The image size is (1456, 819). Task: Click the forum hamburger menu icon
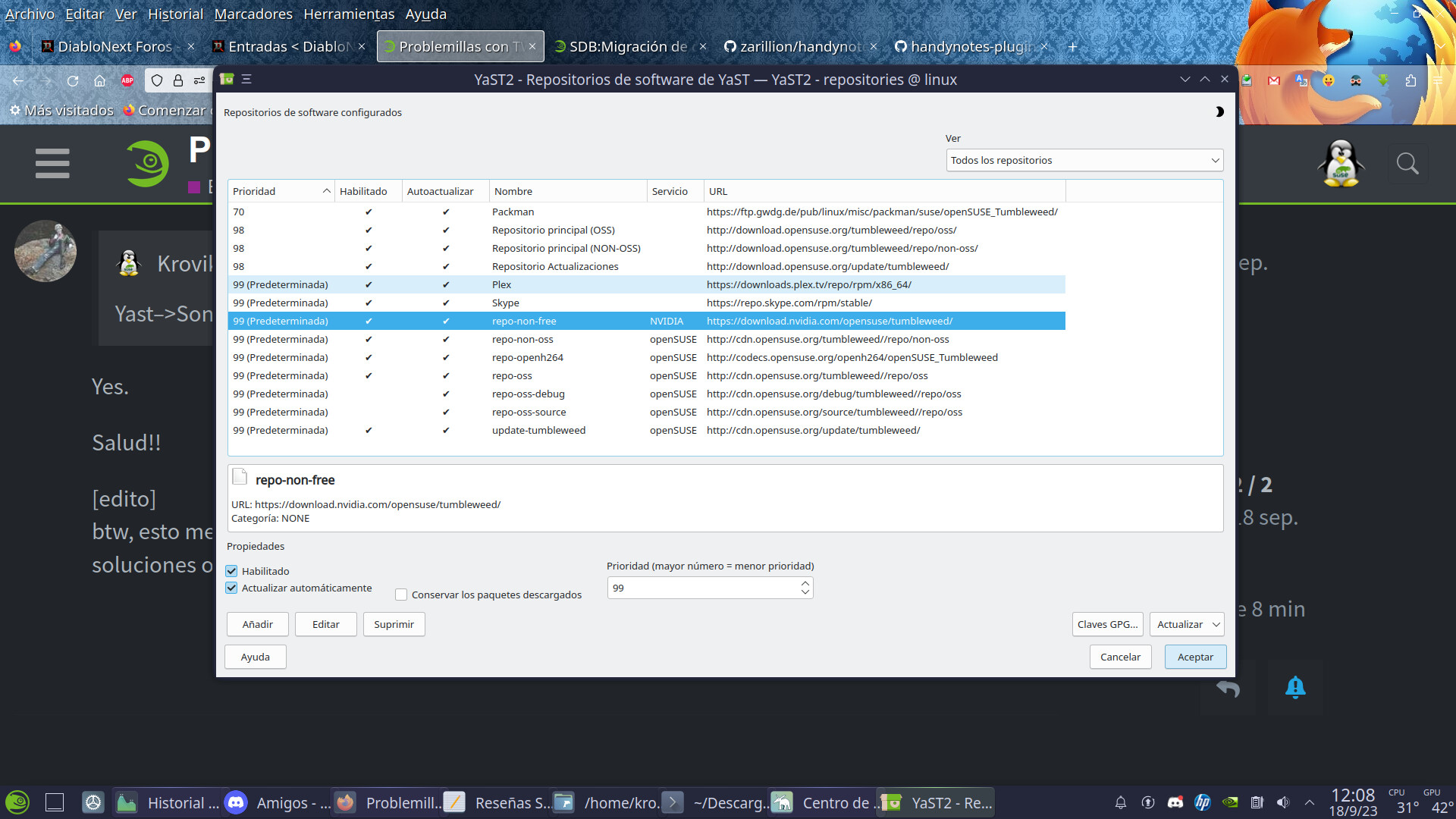pos(52,164)
